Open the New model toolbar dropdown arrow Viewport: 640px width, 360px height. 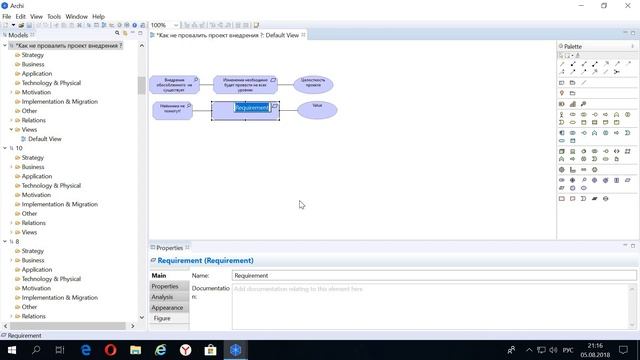[13, 25]
